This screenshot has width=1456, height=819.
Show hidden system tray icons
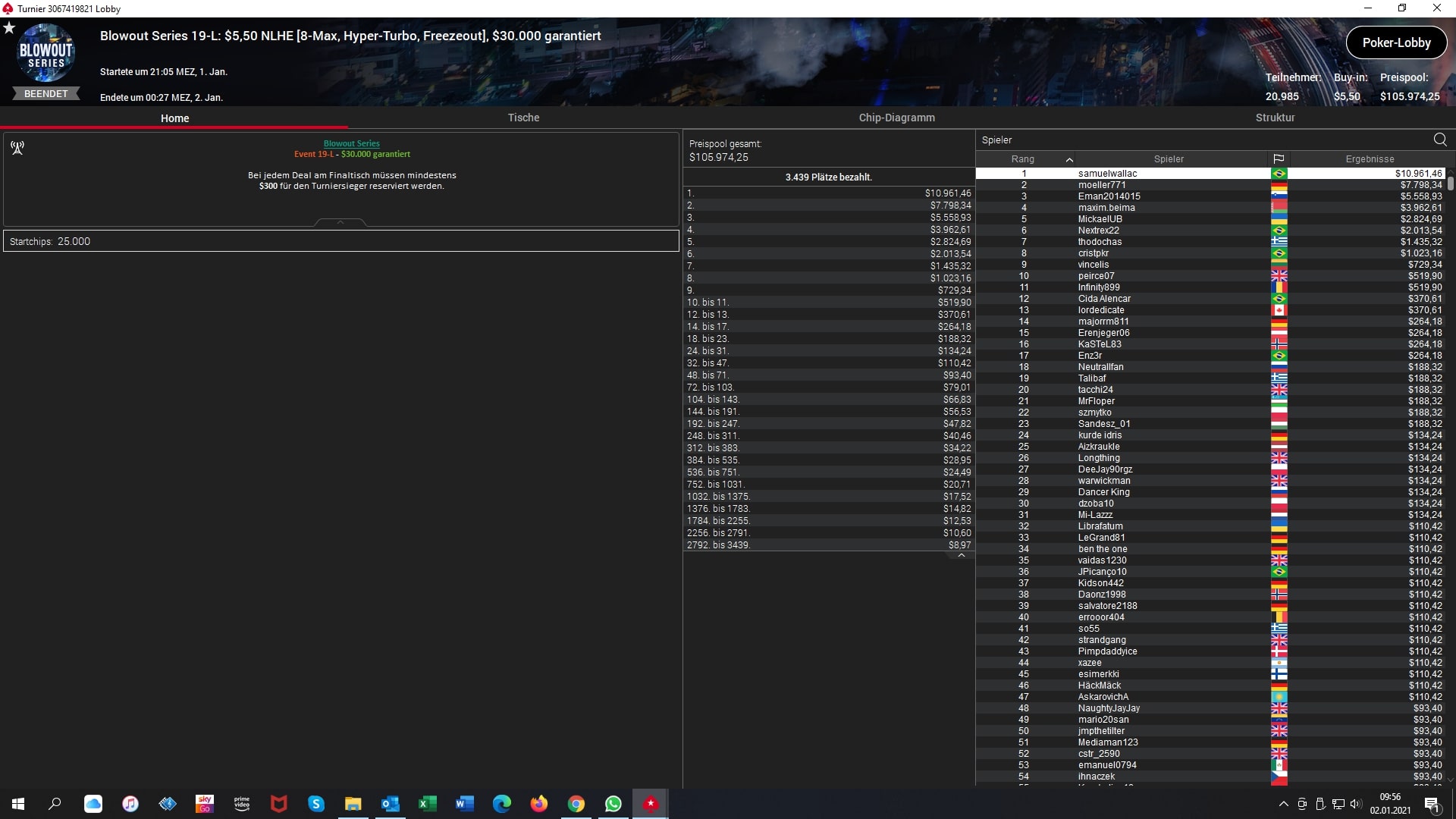coord(1283,804)
